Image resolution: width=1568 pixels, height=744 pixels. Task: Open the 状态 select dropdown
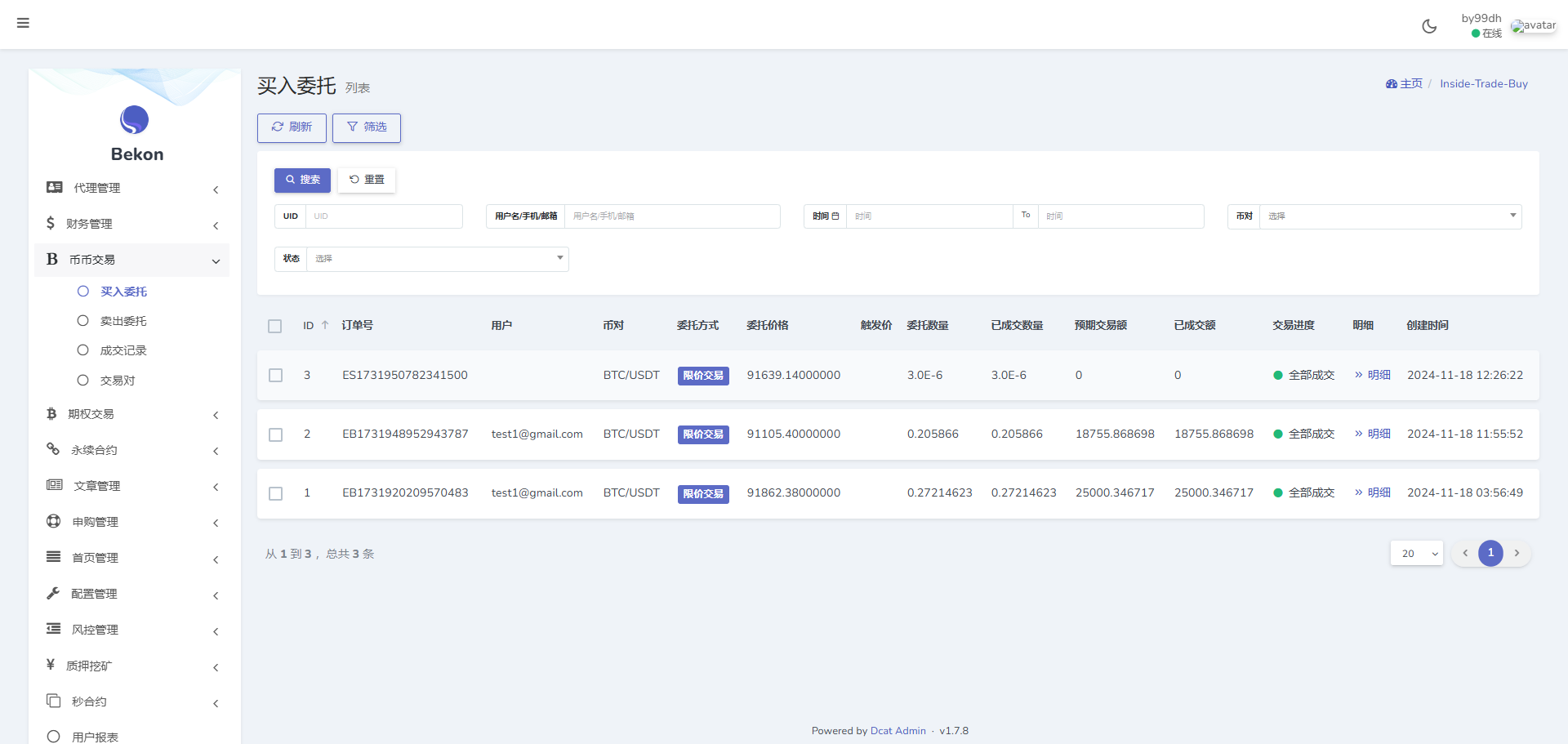[438, 259]
